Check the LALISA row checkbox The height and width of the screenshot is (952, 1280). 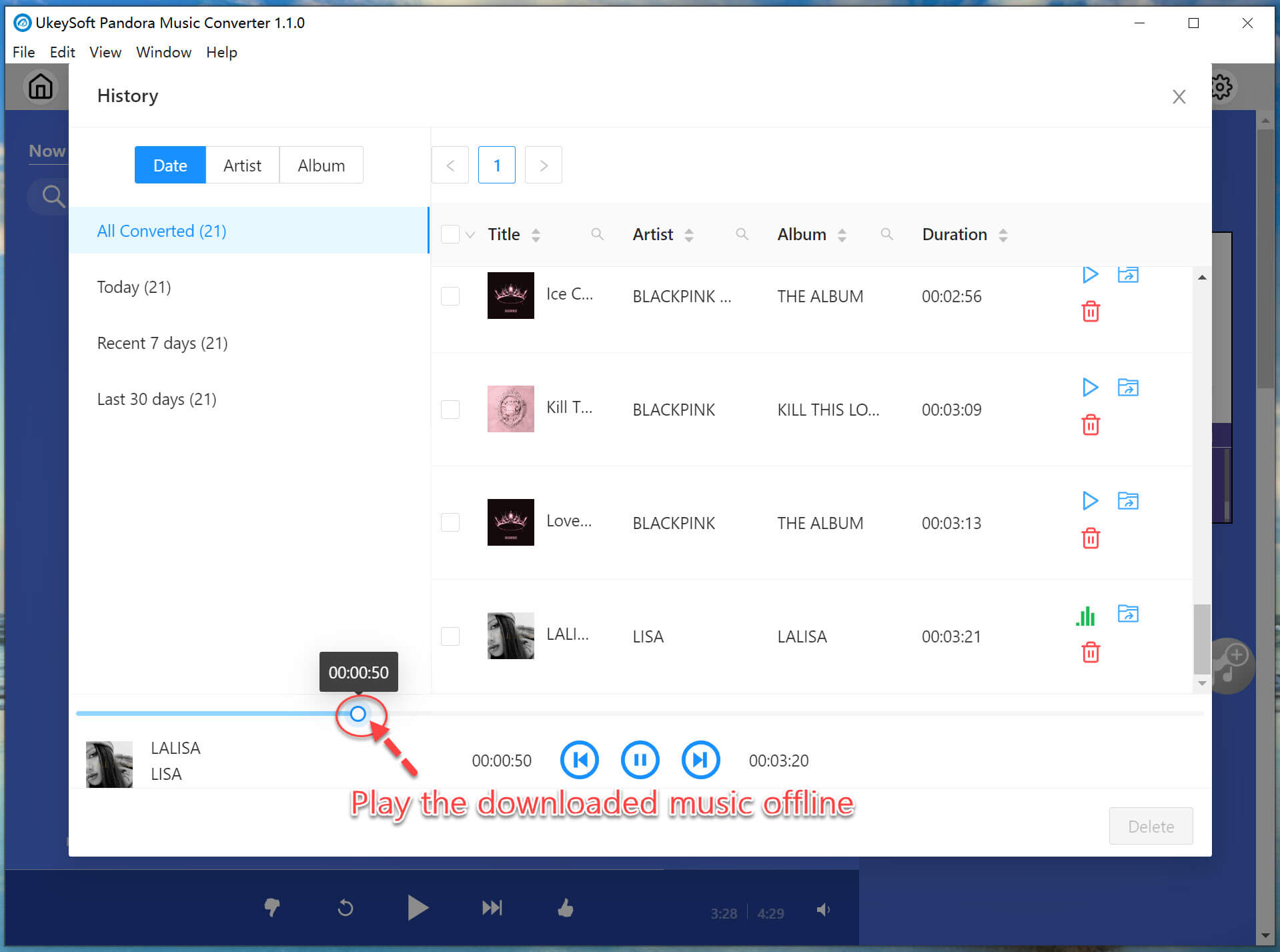450,636
